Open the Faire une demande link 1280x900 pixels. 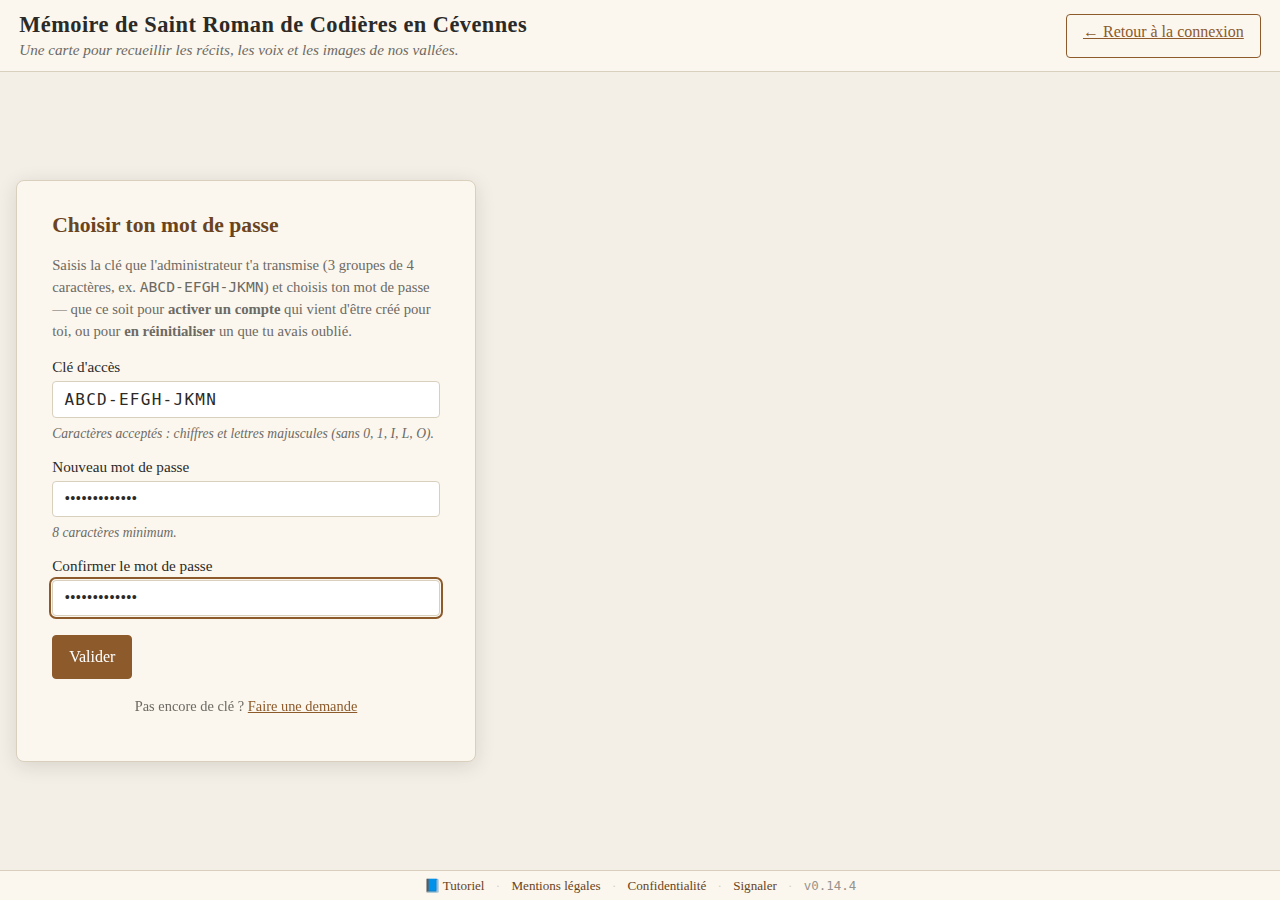coord(302,706)
